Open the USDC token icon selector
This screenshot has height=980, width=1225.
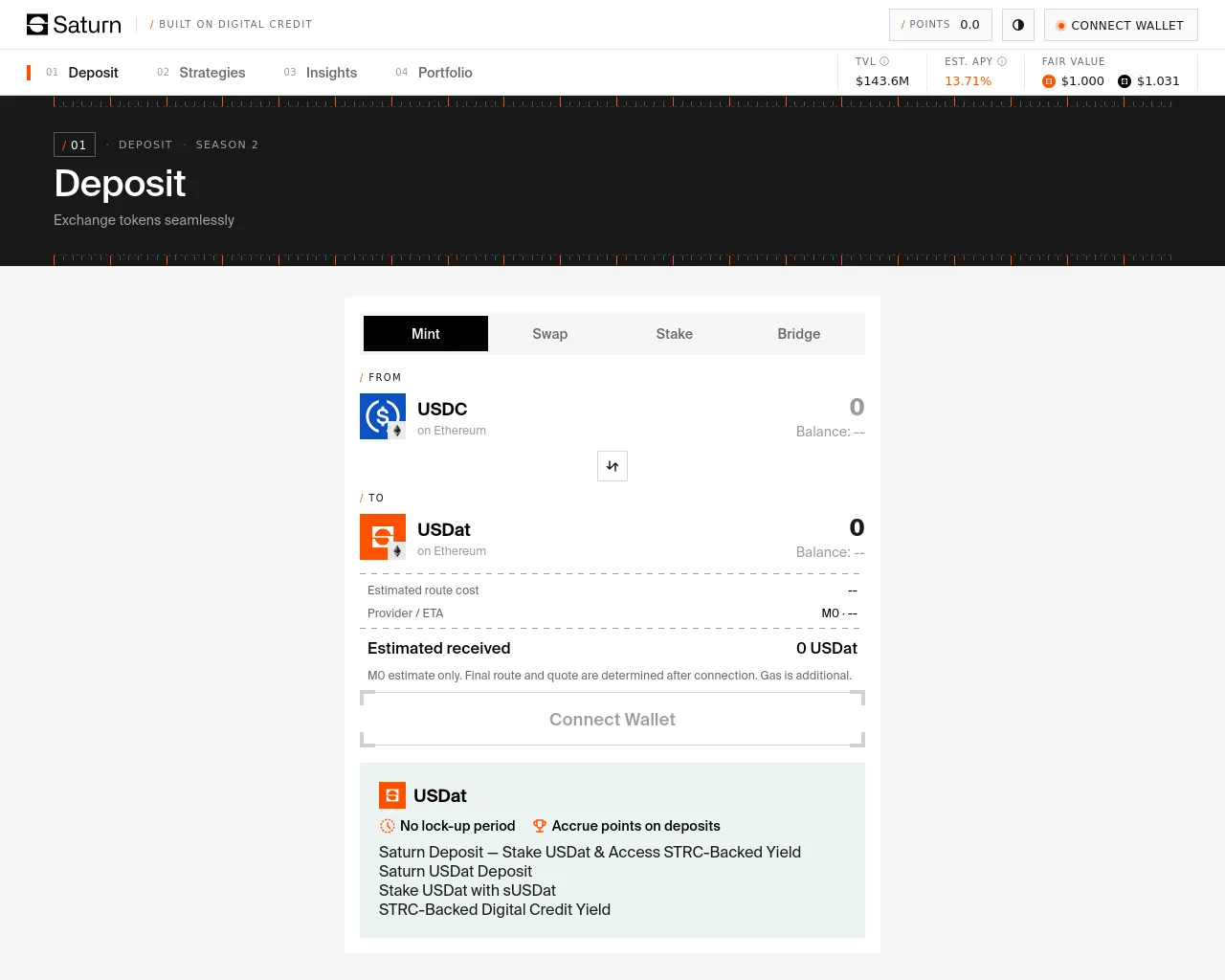point(383,416)
